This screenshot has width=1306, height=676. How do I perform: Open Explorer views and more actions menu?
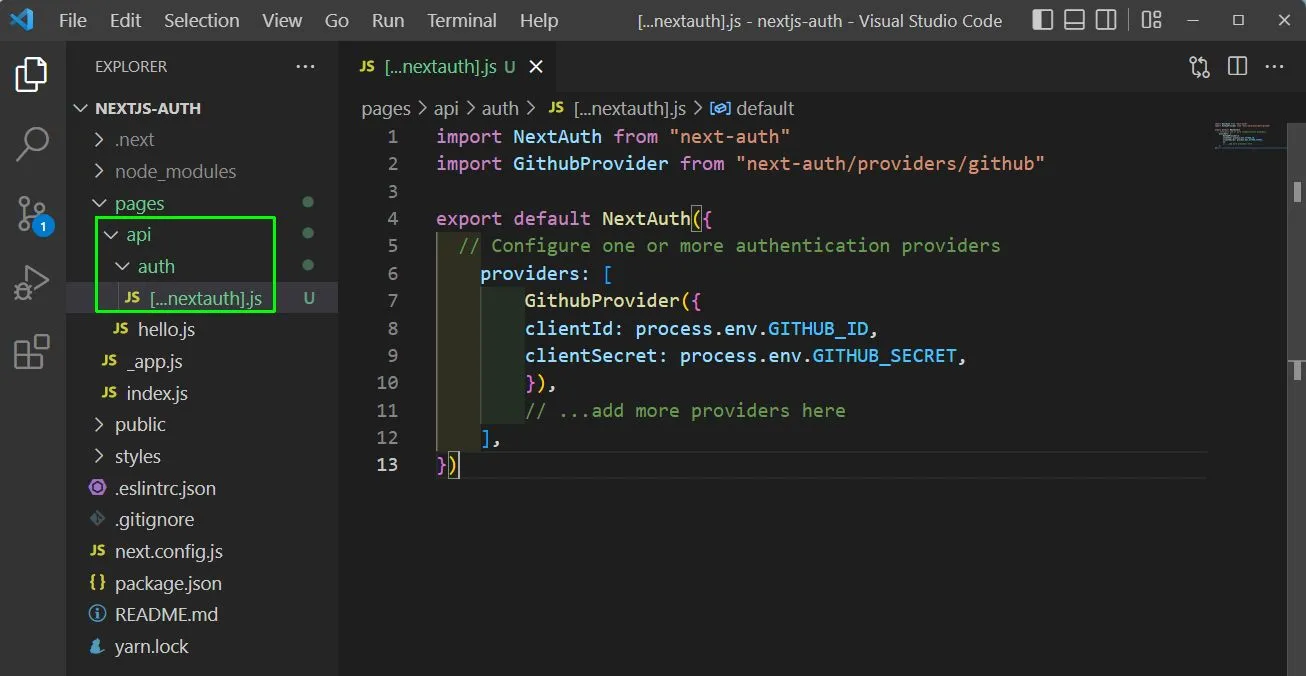click(x=305, y=67)
